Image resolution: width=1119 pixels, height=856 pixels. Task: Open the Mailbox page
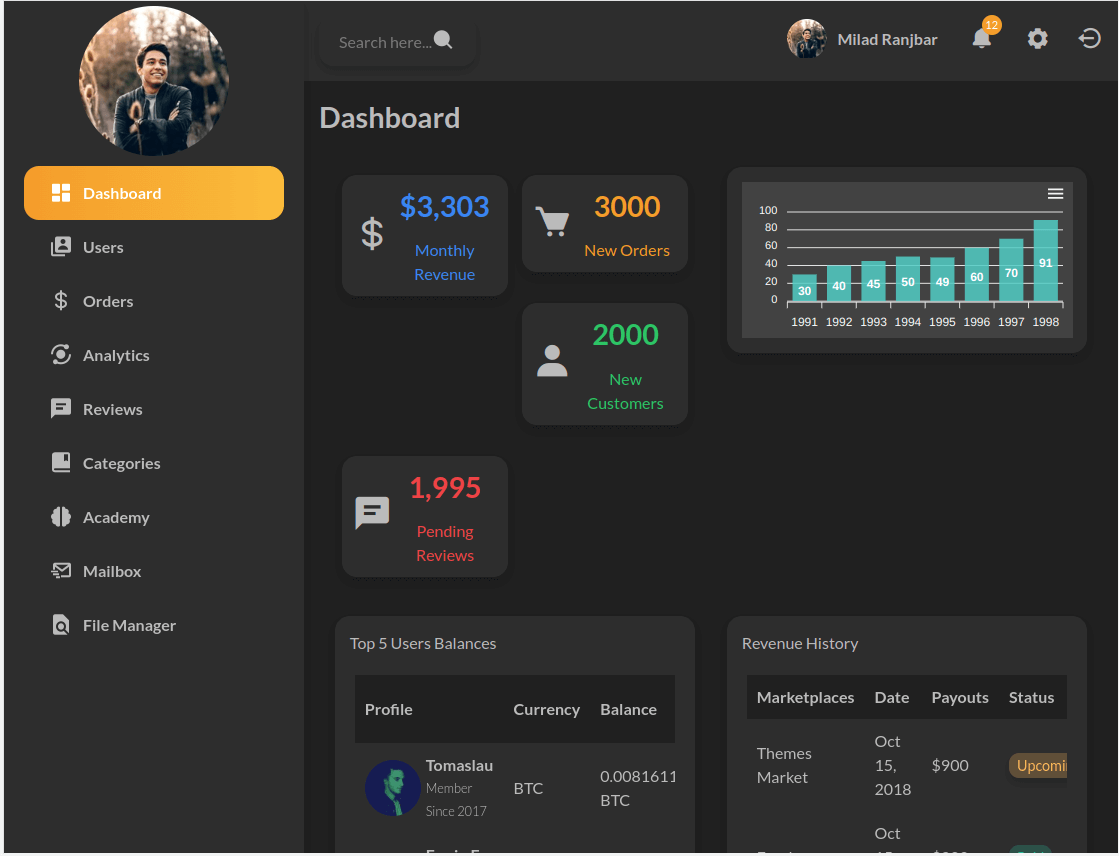pos(111,571)
